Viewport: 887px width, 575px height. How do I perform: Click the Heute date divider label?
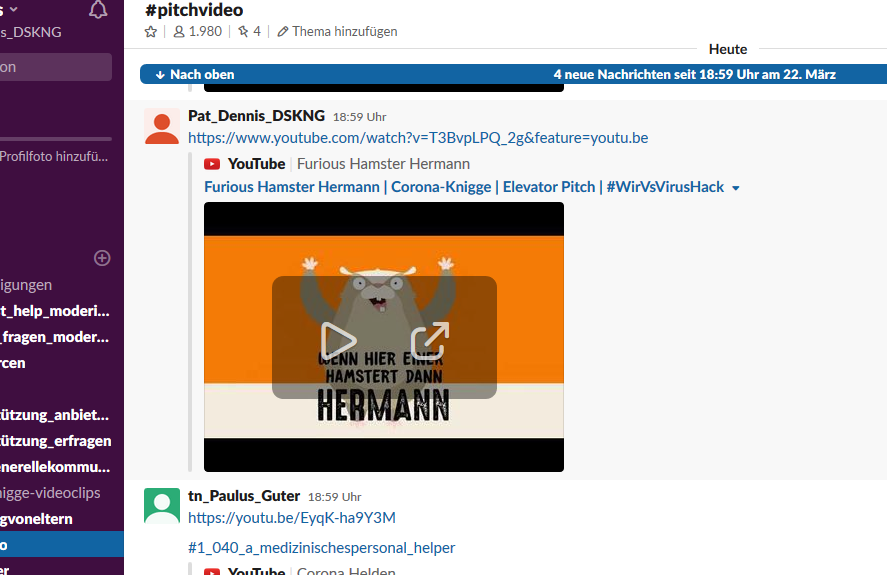tap(728, 49)
